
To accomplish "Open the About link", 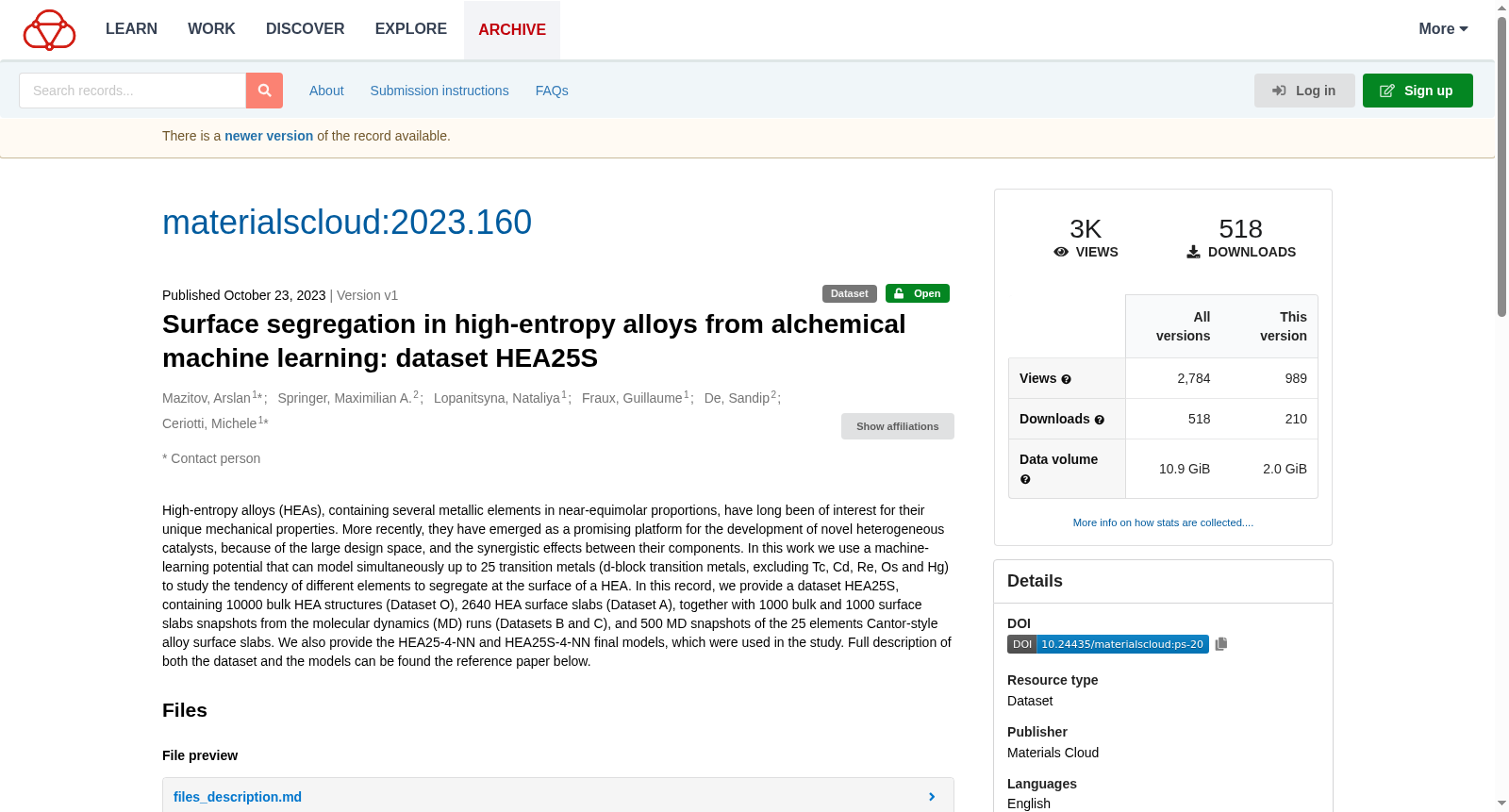I will 326,91.
